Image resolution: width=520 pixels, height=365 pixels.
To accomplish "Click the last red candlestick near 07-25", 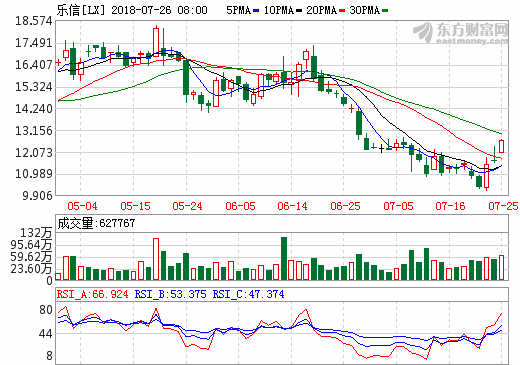I will tap(502, 146).
